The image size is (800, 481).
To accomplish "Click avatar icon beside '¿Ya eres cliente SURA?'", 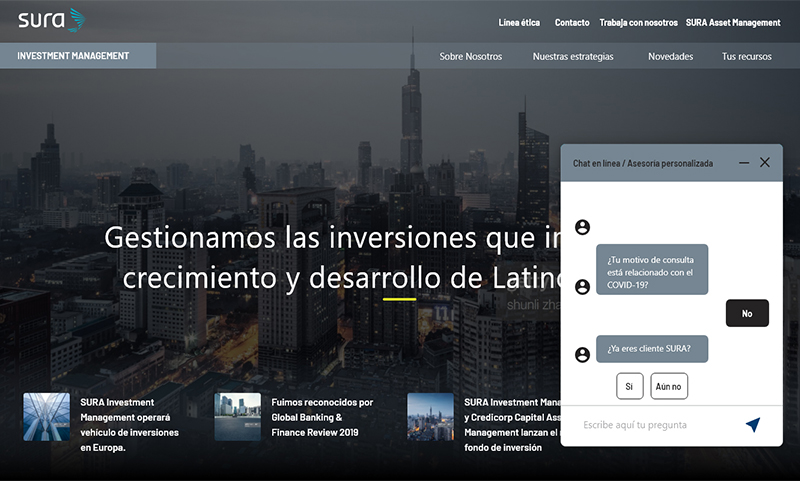I will 582,355.
